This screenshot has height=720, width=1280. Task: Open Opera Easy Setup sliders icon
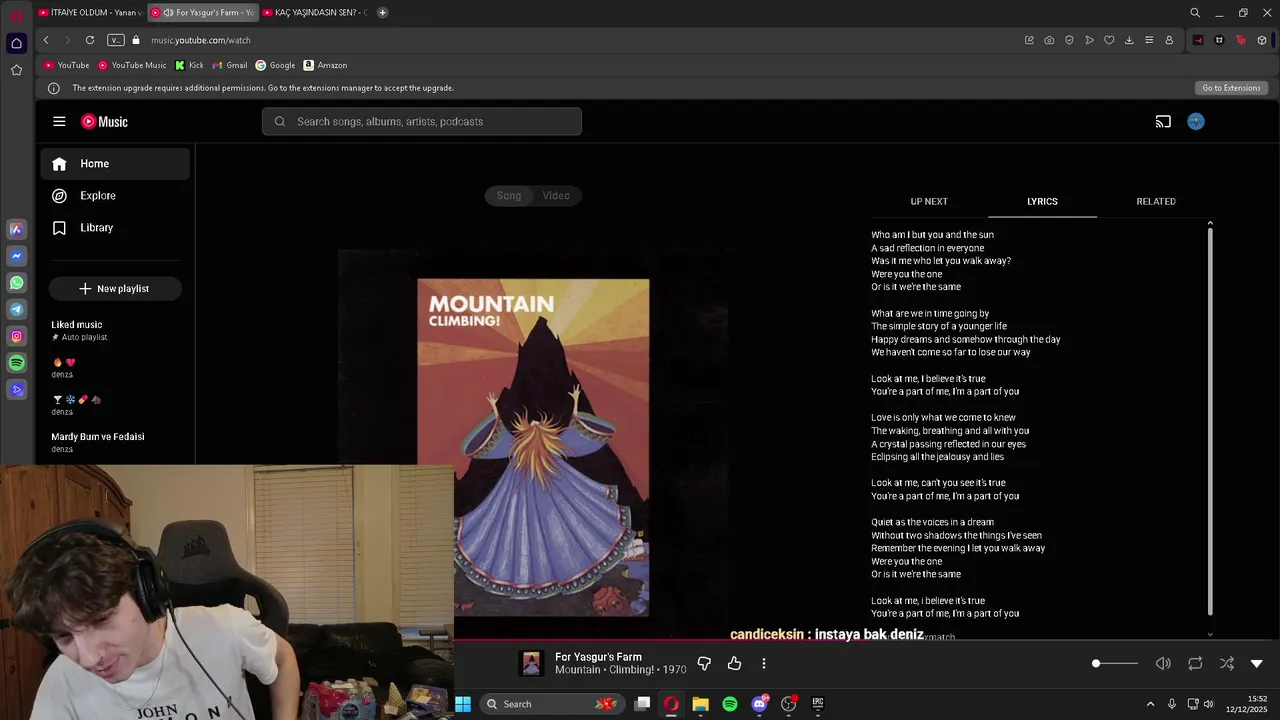point(1149,40)
